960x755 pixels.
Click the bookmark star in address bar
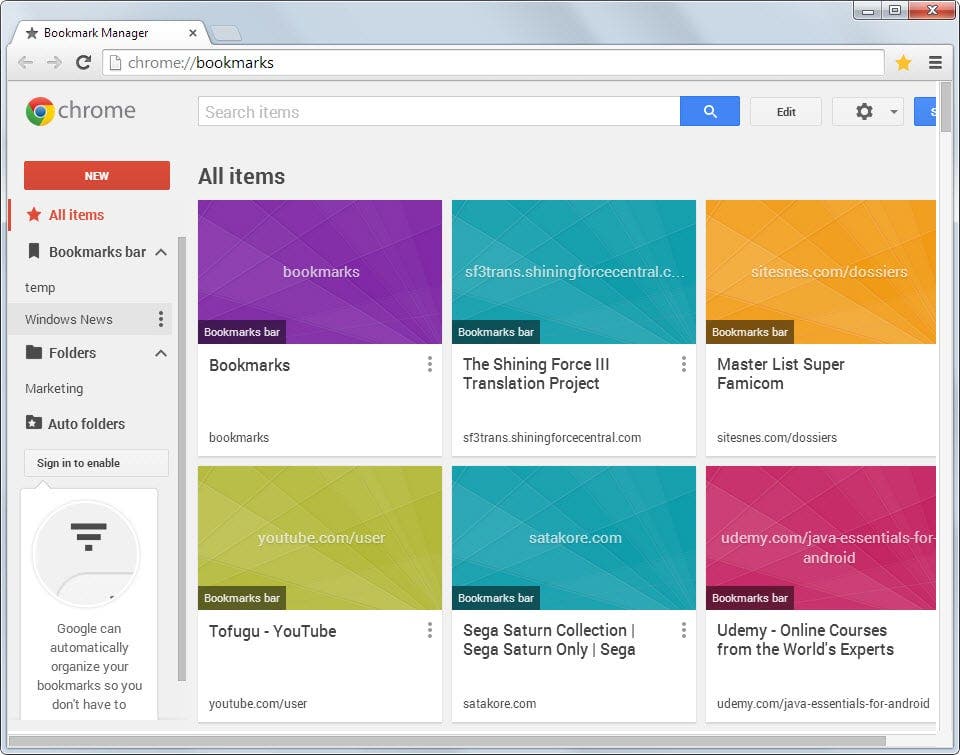coord(903,62)
